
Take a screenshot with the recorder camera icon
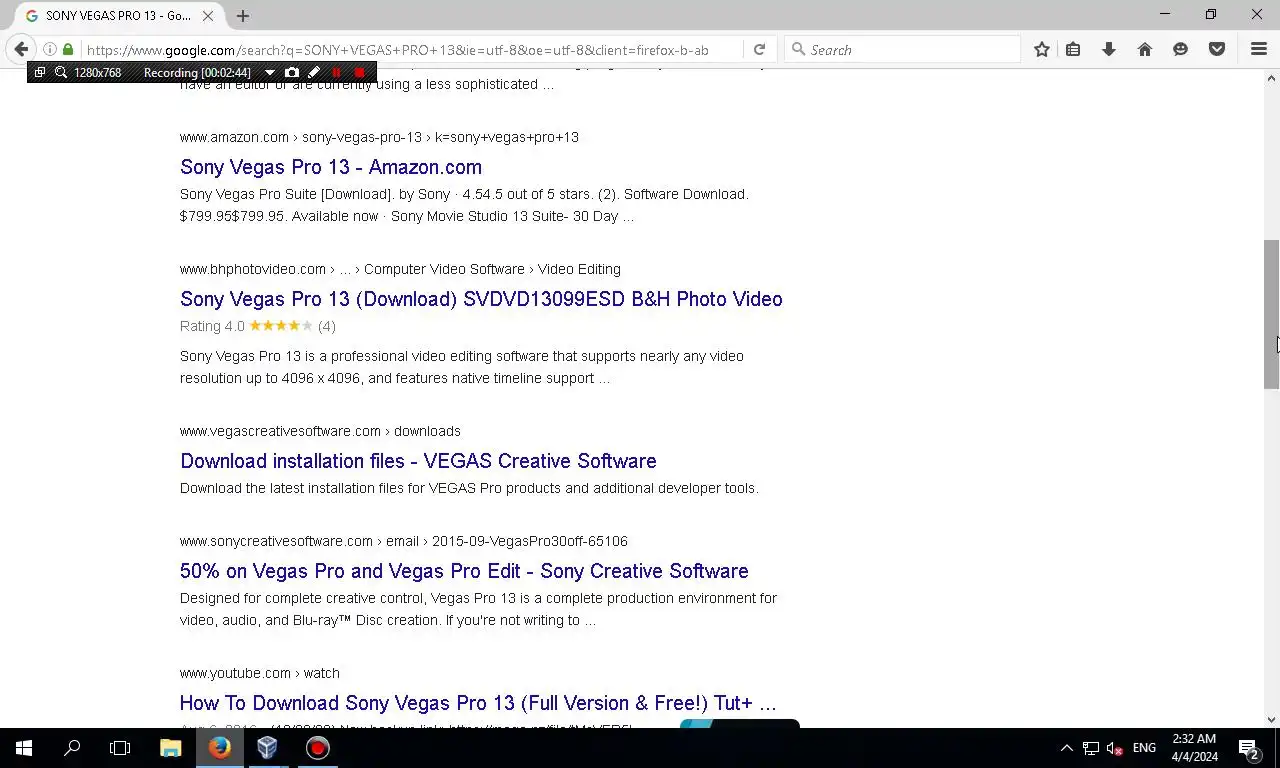[x=292, y=72]
